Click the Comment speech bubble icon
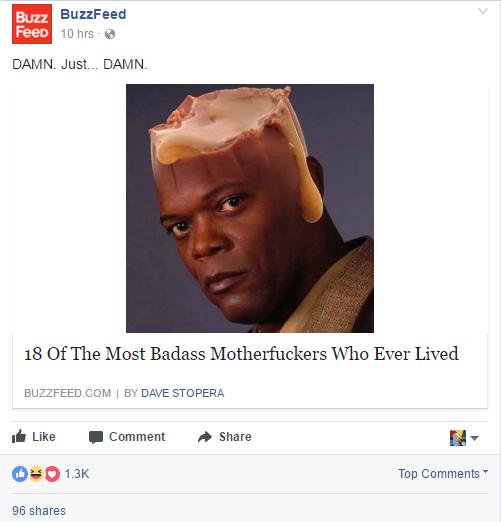501x522 pixels. [x=96, y=437]
